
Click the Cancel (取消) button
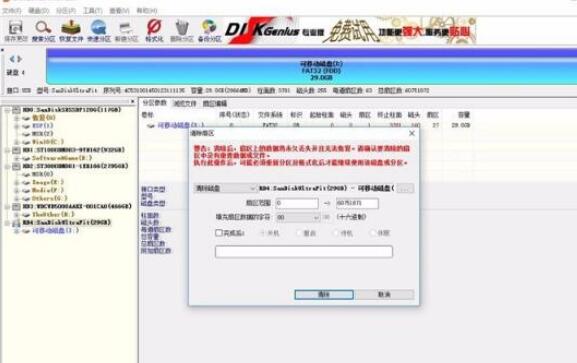point(384,294)
